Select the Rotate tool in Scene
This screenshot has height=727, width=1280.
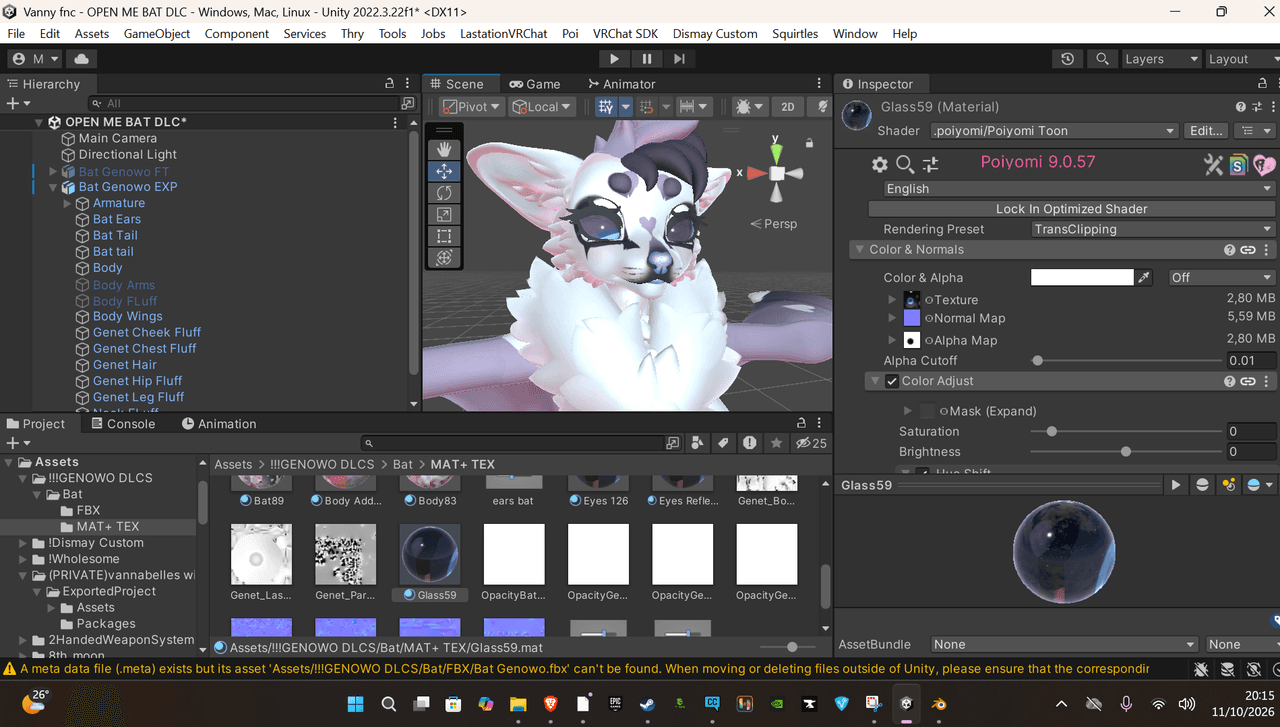(x=444, y=193)
